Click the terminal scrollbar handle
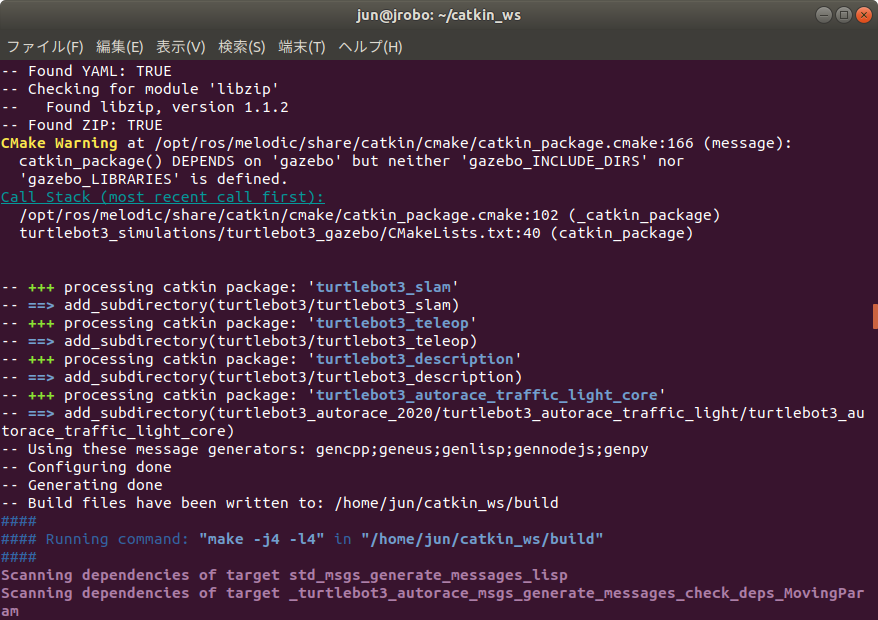The height and width of the screenshot is (620, 878). pos(875,316)
